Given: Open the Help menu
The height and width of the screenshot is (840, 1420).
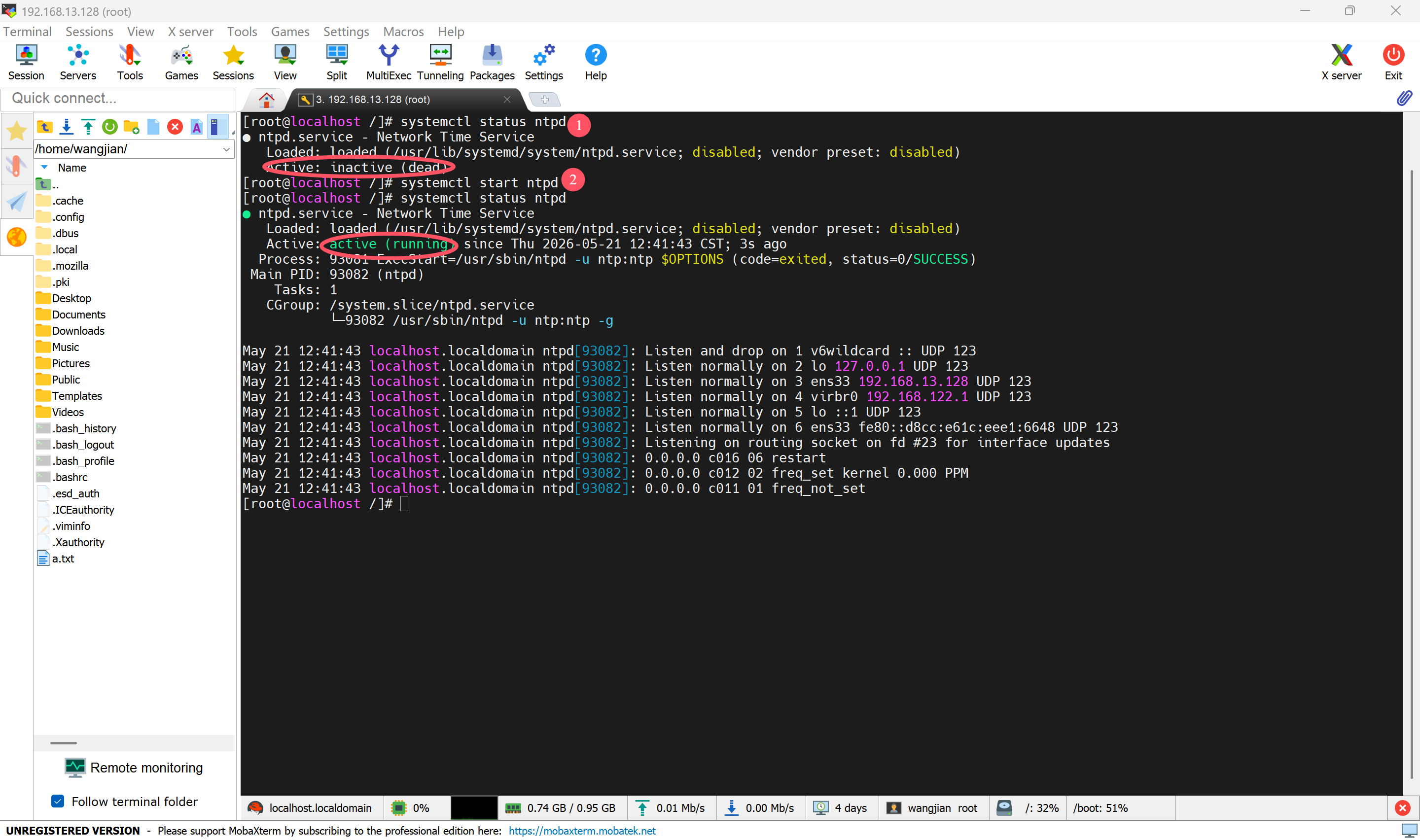Looking at the screenshot, I should pyautogui.click(x=451, y=32).
